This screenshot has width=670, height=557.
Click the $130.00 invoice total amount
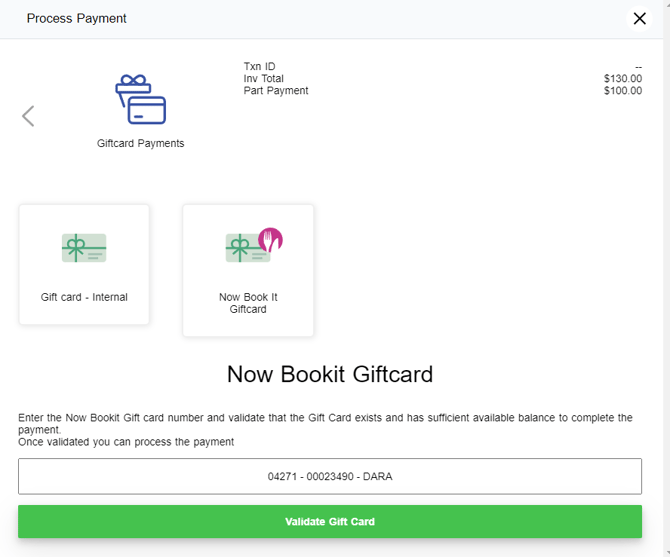623,79
